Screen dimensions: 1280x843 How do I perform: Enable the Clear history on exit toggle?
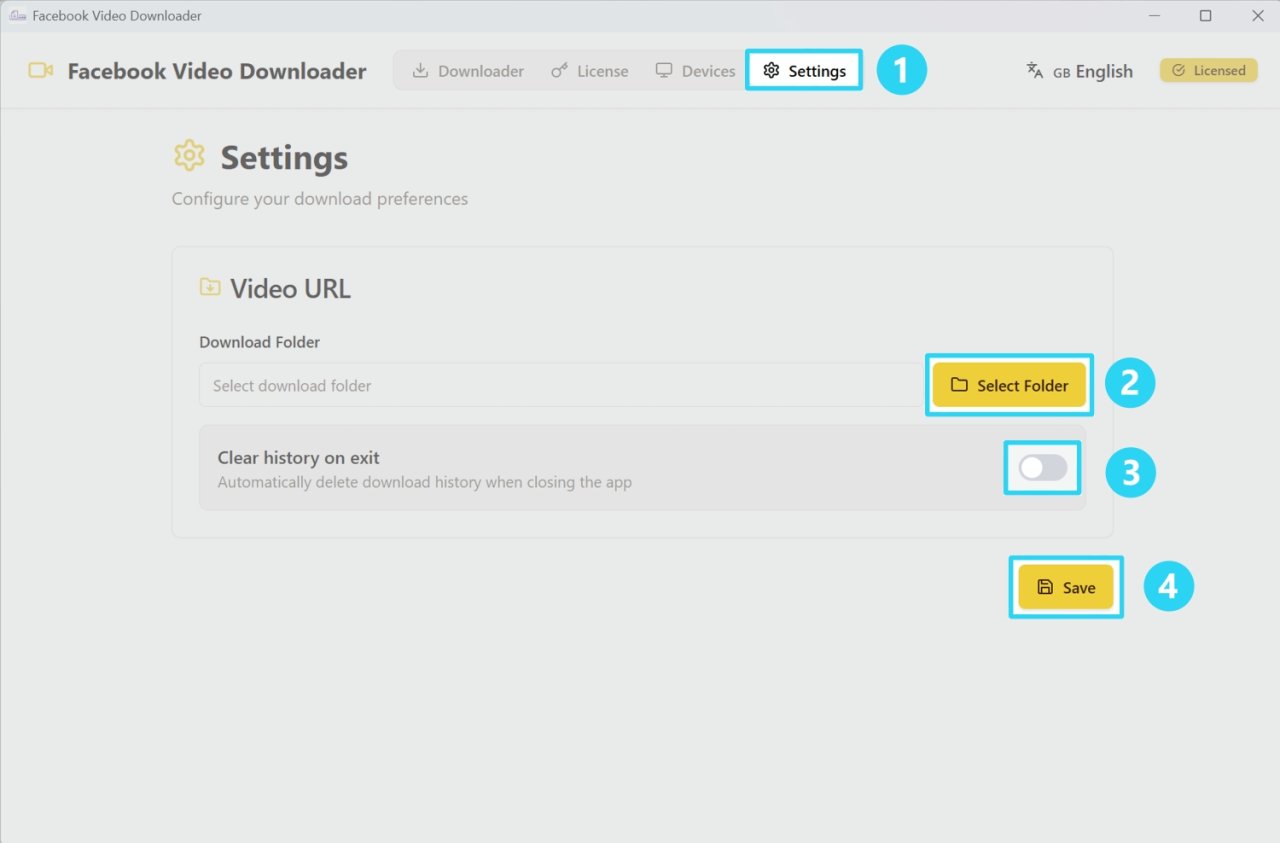coord(1042,468)
